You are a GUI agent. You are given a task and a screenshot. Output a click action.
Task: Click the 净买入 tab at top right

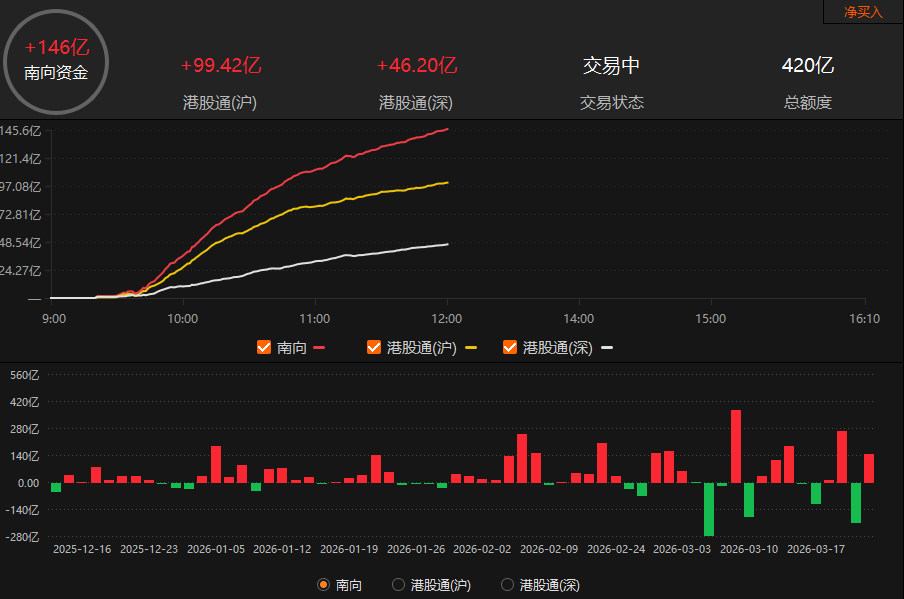point(863,12)
